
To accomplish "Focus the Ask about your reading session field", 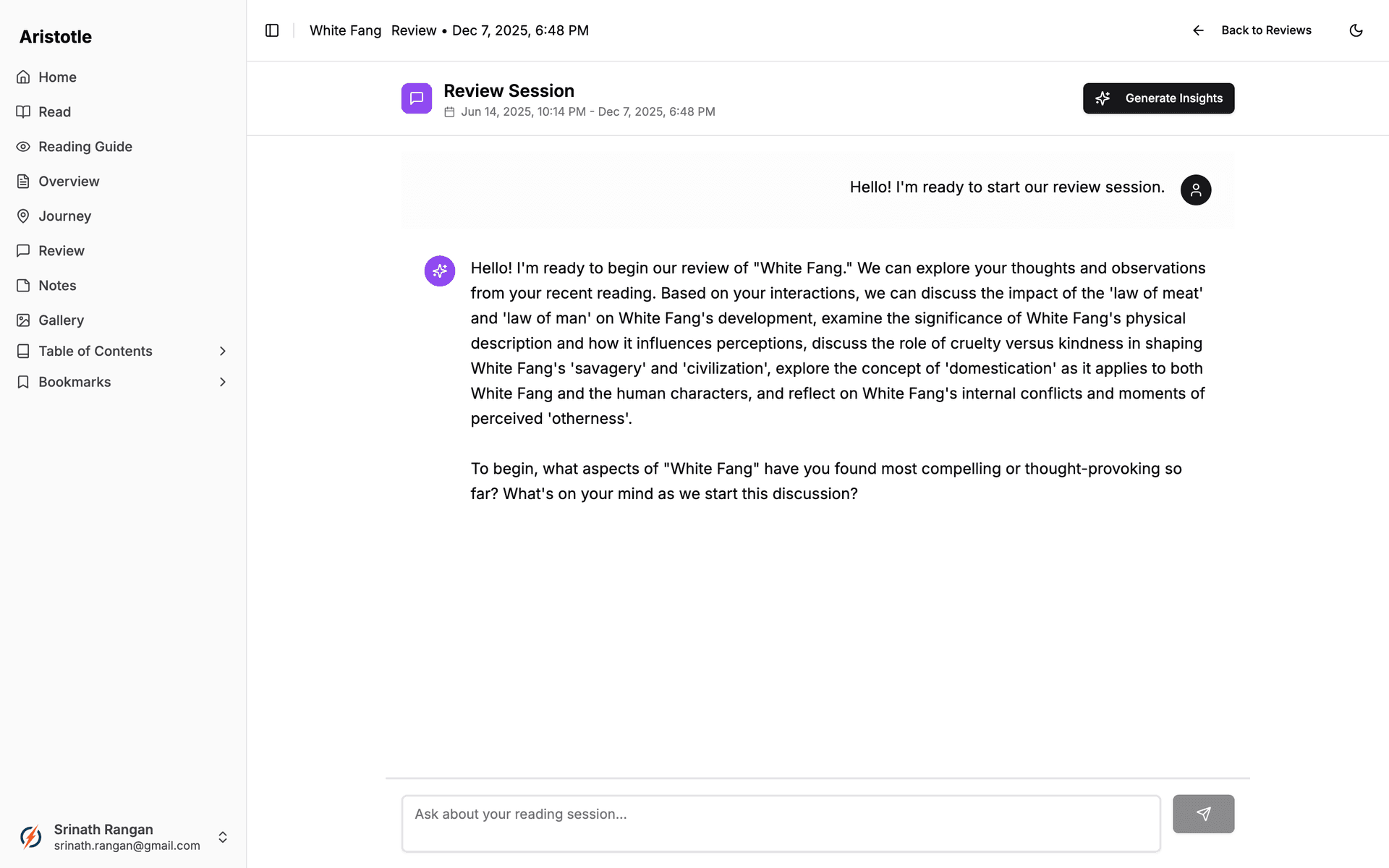I will 781,824.
